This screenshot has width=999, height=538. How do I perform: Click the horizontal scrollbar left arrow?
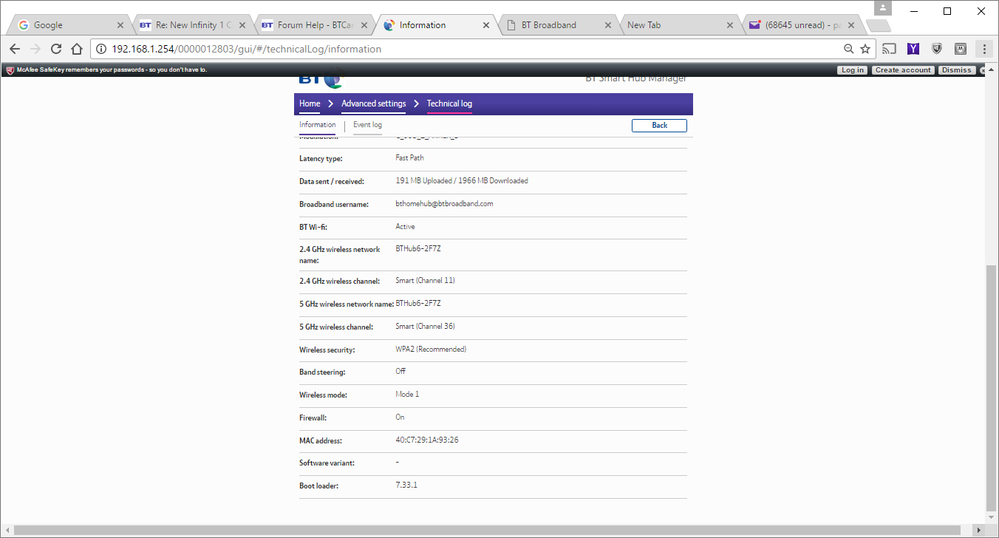7,530
